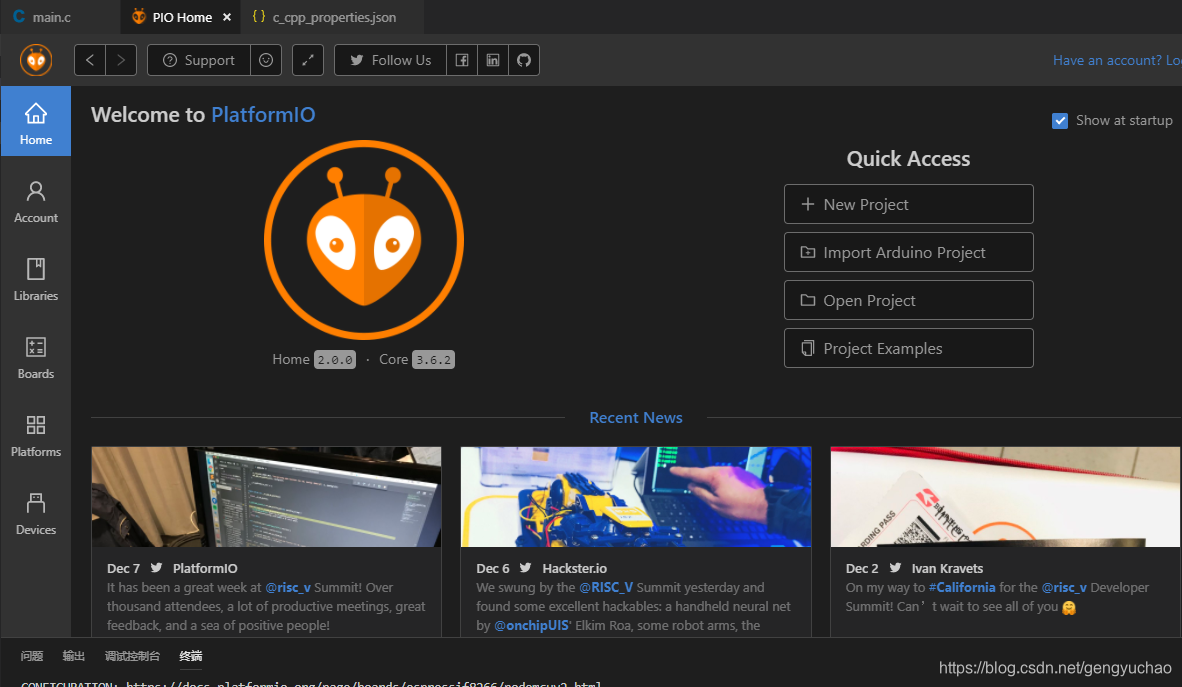Click the Recent News heading link
1182x687 pixels.
635,418
